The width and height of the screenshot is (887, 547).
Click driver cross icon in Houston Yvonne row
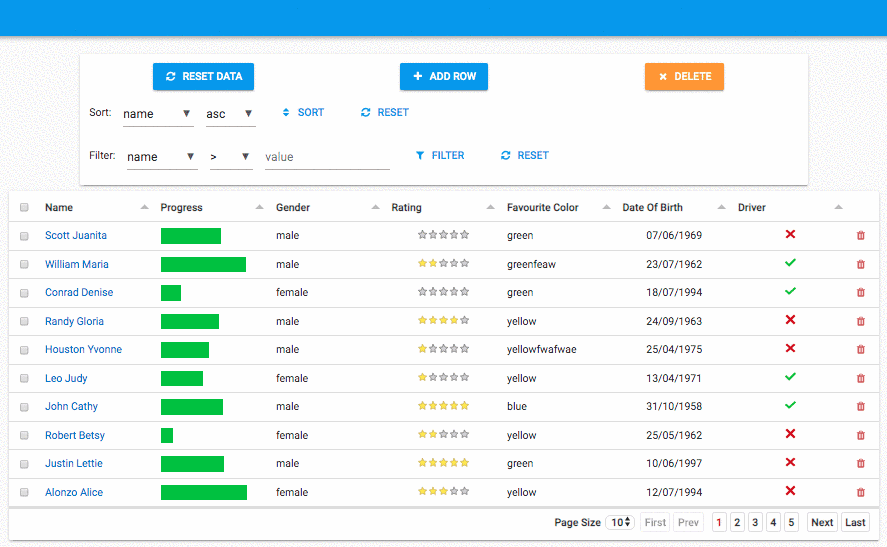[x=790, y=348]
